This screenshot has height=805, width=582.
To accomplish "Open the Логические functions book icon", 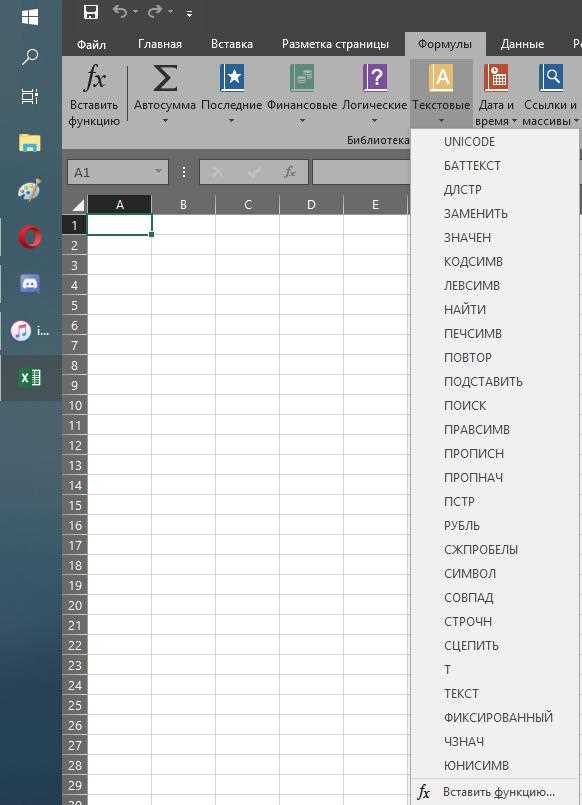I will click(x=375, y=78).
